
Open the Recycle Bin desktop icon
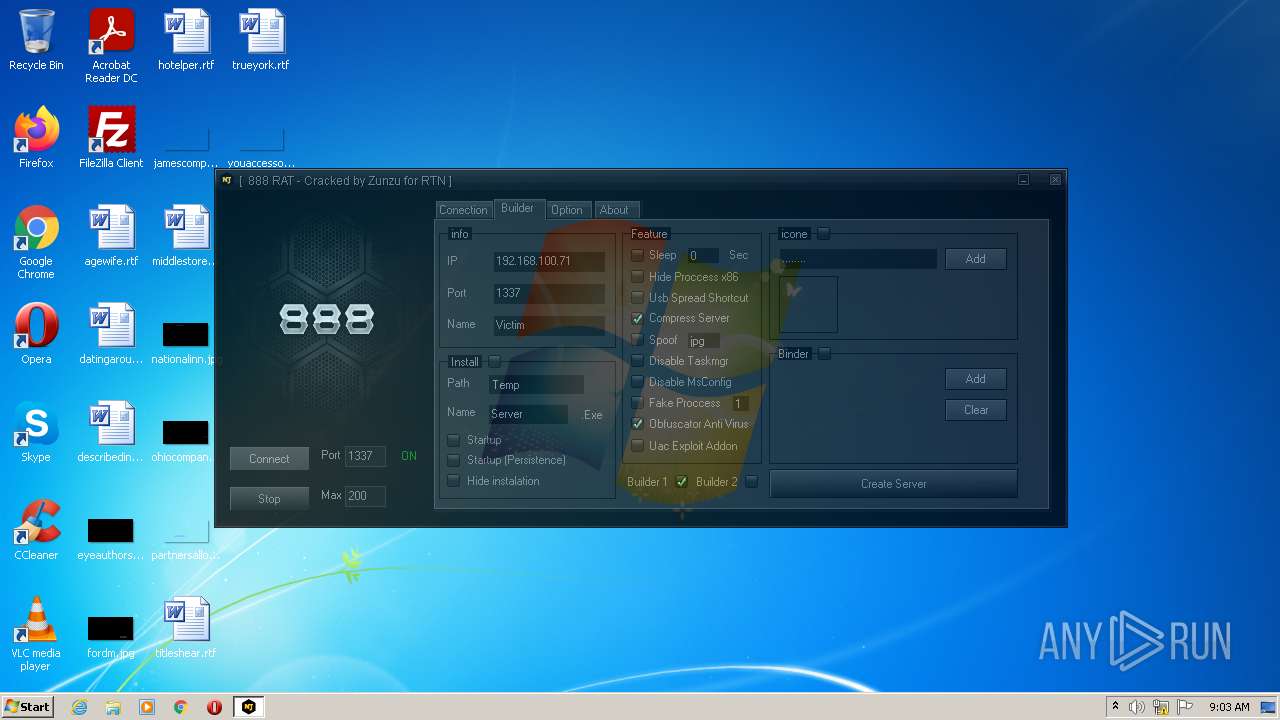click(x=36, y=40)
